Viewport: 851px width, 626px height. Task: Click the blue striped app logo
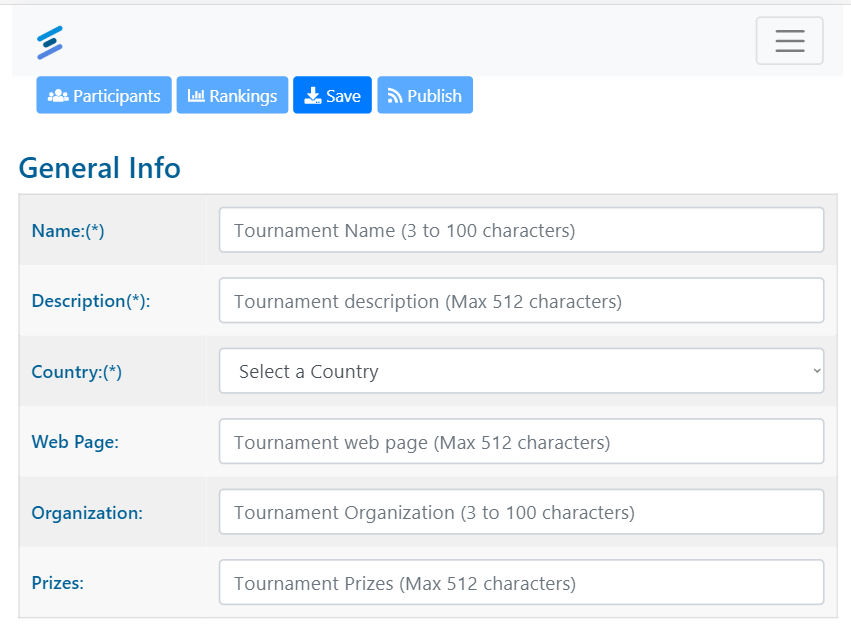(50, 42)
